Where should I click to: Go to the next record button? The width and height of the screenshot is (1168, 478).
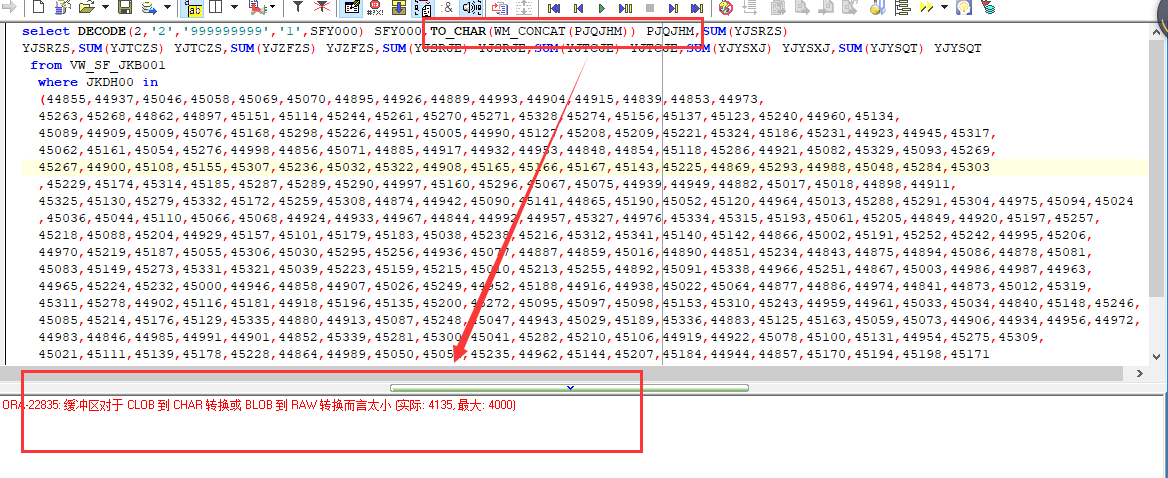pos(673,8)
